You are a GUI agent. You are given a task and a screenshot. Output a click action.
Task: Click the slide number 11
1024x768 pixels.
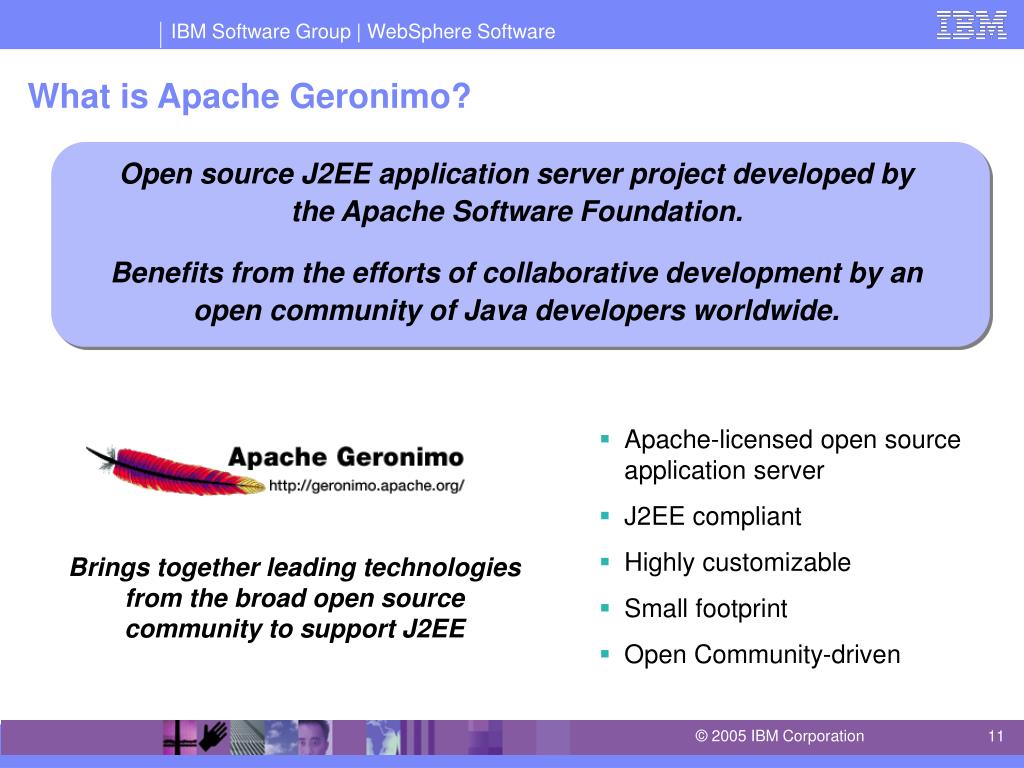point(995,736)
